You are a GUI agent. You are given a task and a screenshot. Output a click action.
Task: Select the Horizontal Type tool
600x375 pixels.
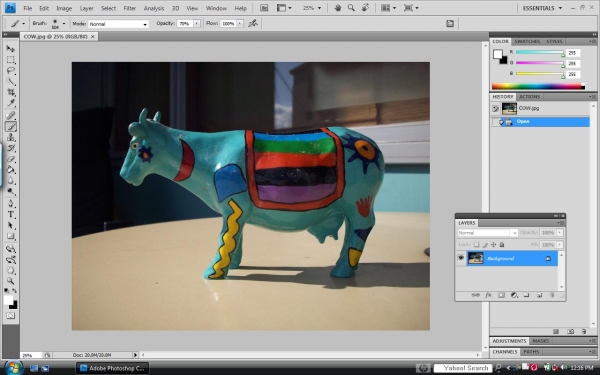(x=11, y=215)
